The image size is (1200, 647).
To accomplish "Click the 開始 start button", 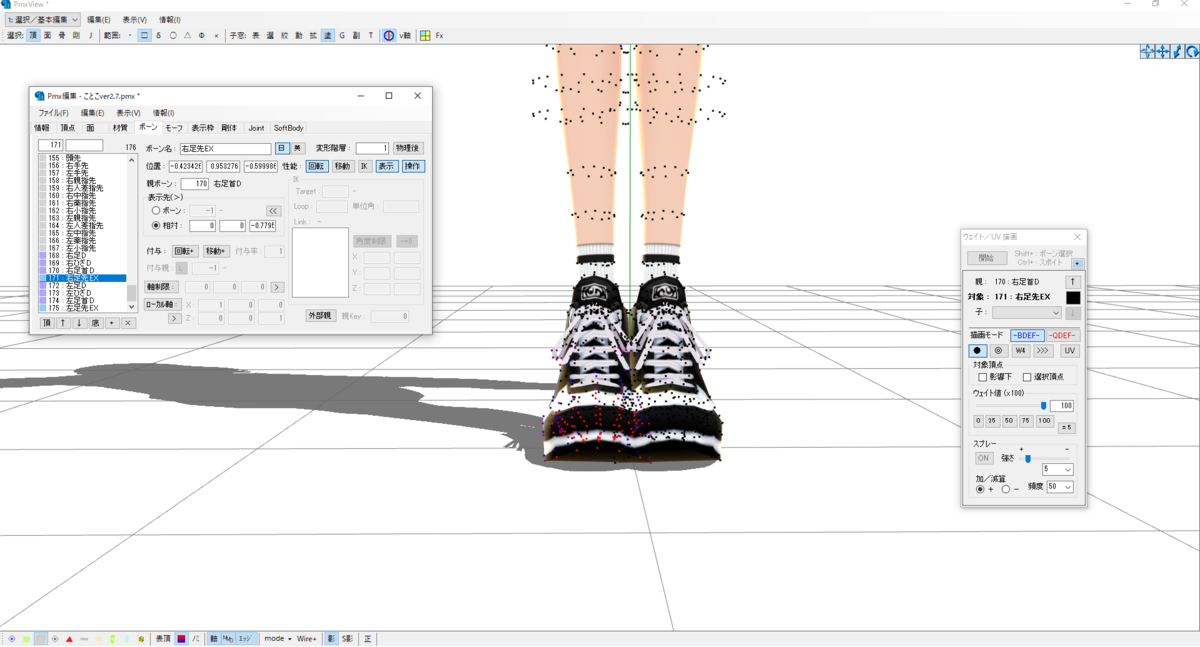I will 986,258.
